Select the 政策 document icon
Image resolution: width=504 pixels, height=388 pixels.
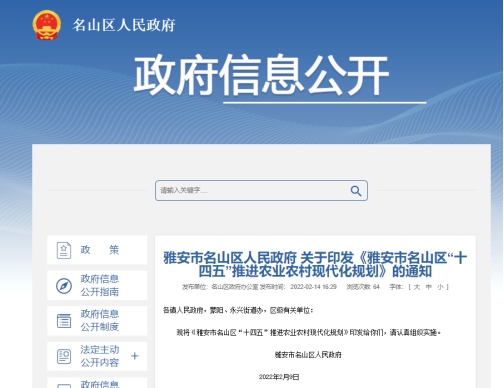64,250
